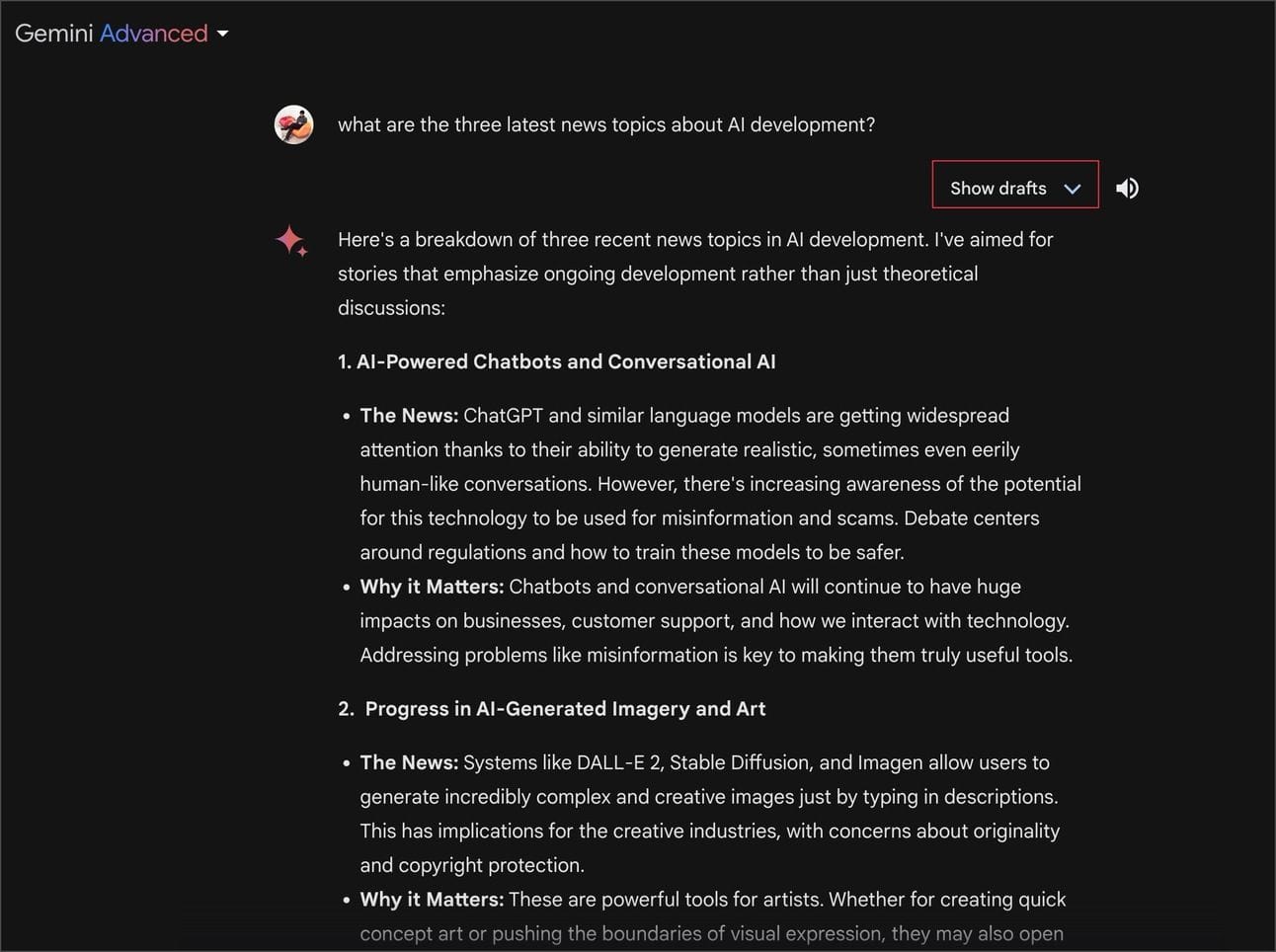The image size is (1276, 952).
Task: Click the word ChatGPT in the first bullet
Action: (x=503, y=416)
